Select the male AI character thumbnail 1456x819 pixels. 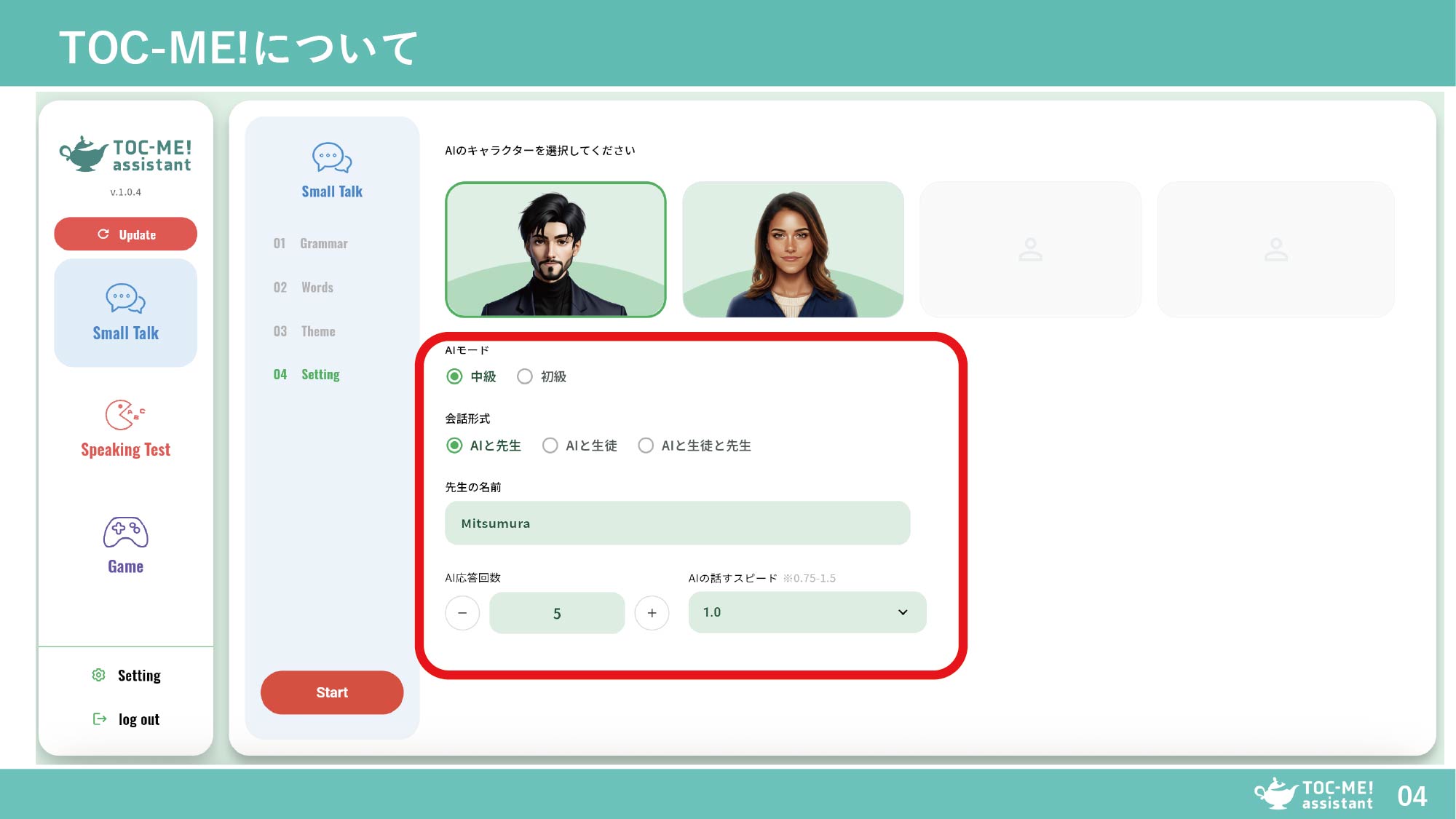click(555, 250)
